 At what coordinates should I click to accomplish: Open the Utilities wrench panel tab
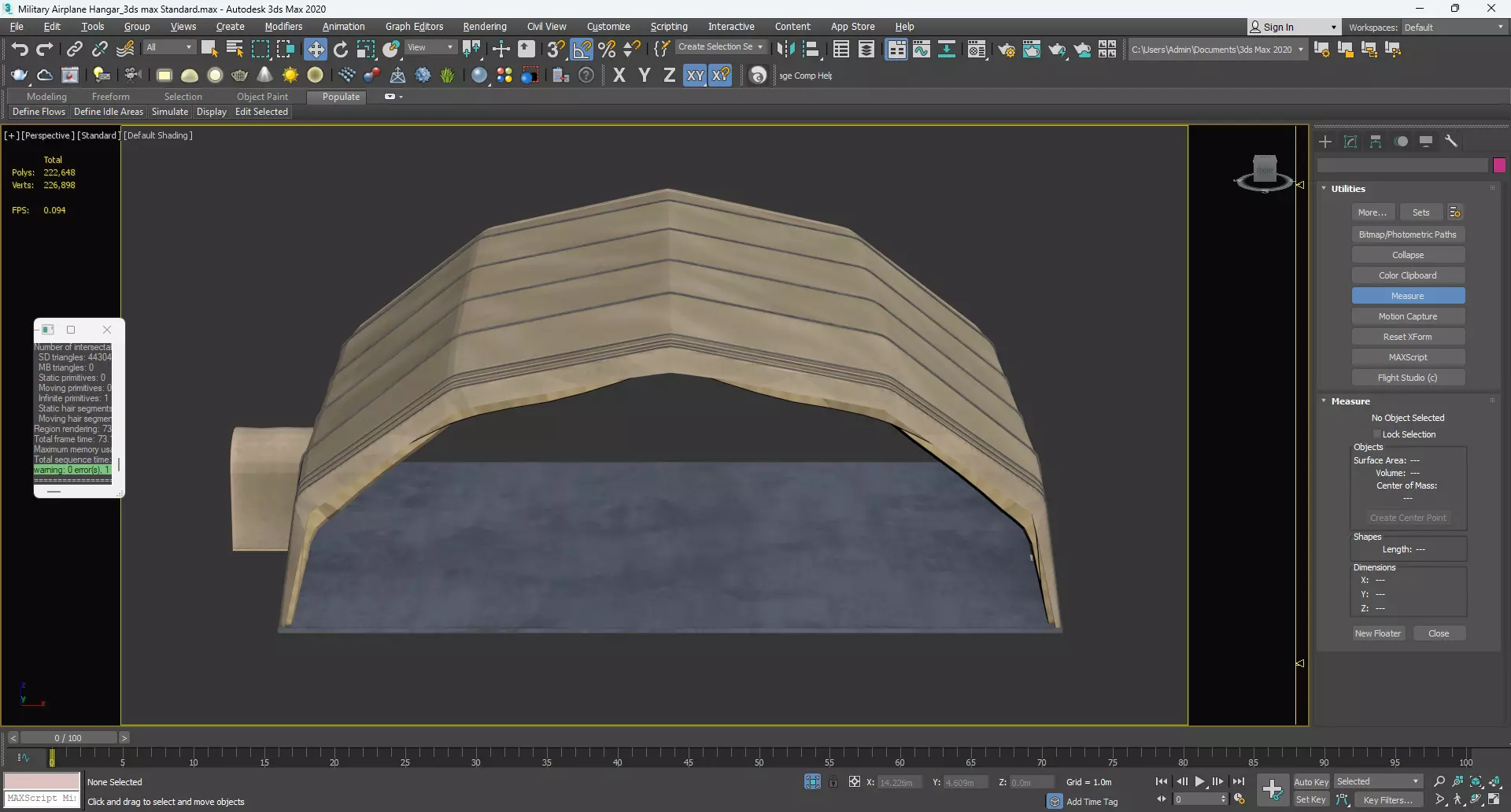(x=1451, y=141)
